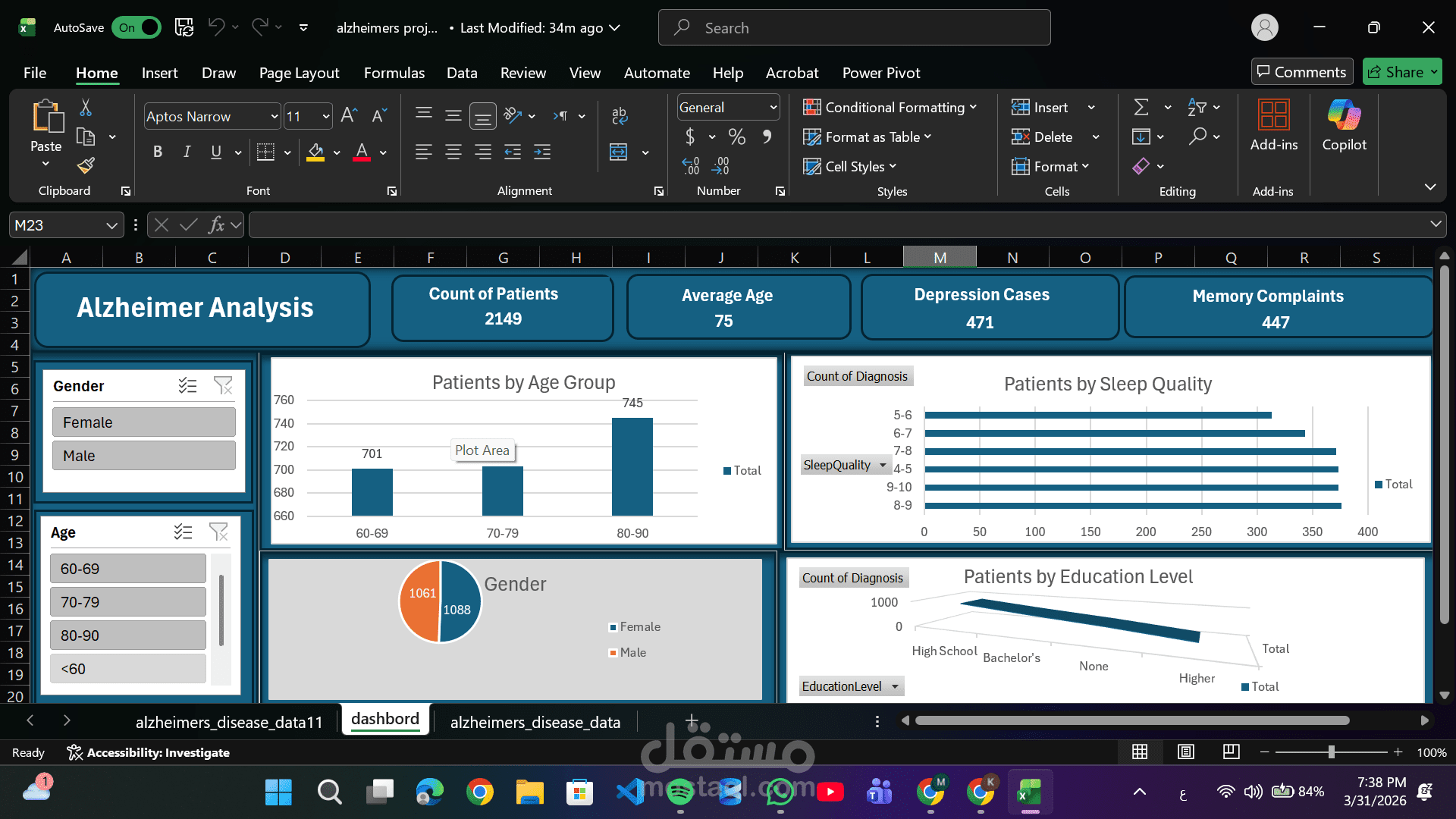Click the Decrease Indent icon
The height and width of the screenshot is (819, 1456).
[x=513, y=152]
